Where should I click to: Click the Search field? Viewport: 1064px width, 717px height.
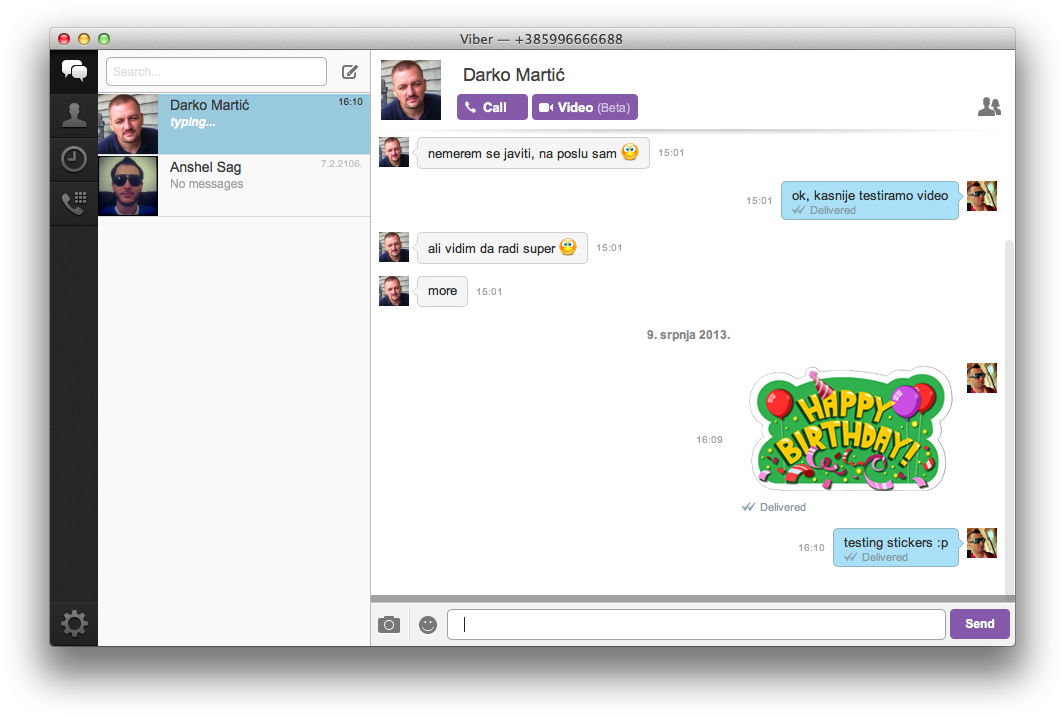[x=216, y=71]
